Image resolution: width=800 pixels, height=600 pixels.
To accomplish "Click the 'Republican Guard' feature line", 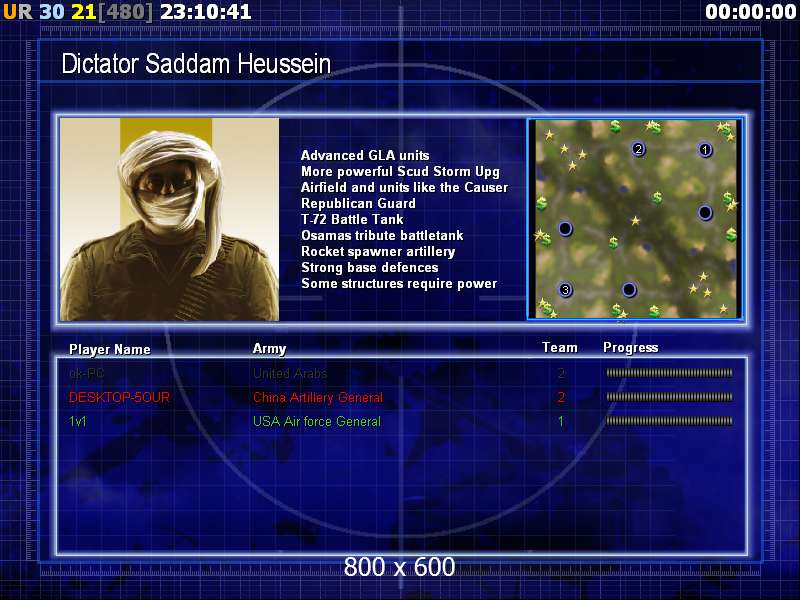I will point(358,203).
